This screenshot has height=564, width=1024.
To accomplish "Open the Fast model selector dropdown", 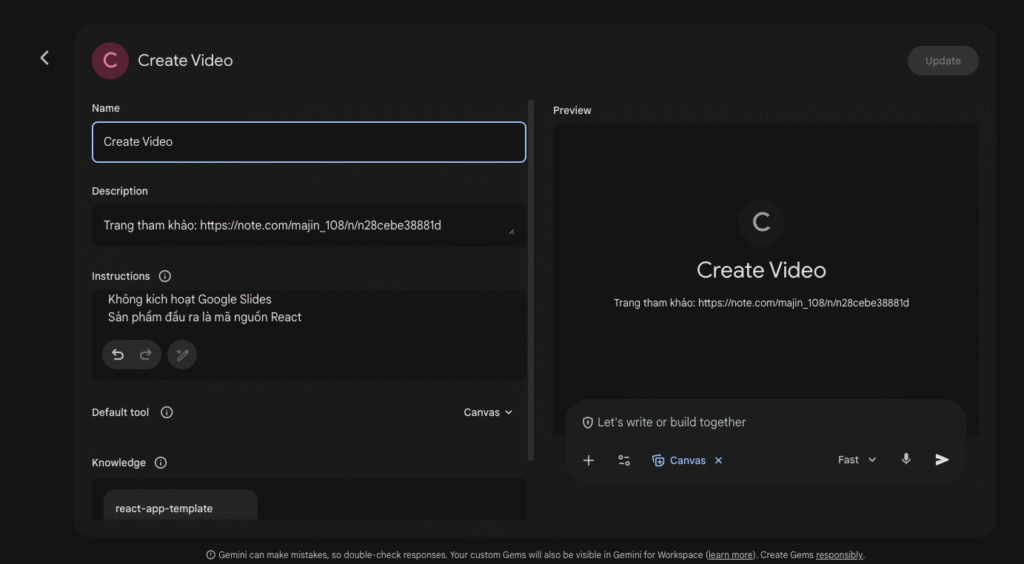I will click(857, 460).
